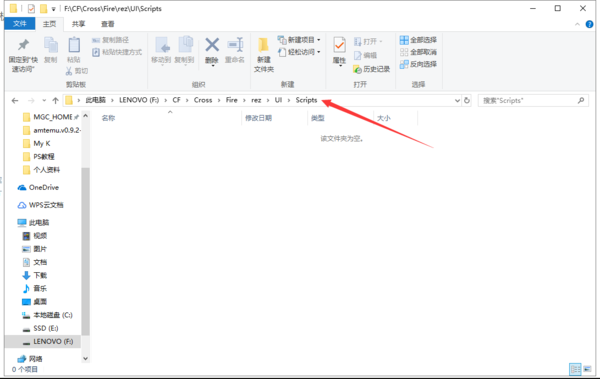The height and width of the screenshot is (379, 600).
Task: Click the Edit button in ribbon
Action: [365, 56]
